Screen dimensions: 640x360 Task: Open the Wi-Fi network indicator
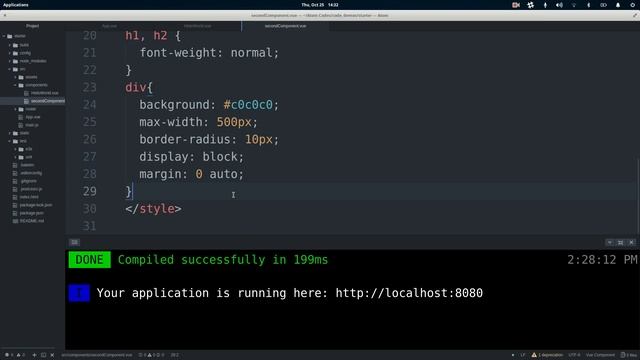(x=574, y=5)
